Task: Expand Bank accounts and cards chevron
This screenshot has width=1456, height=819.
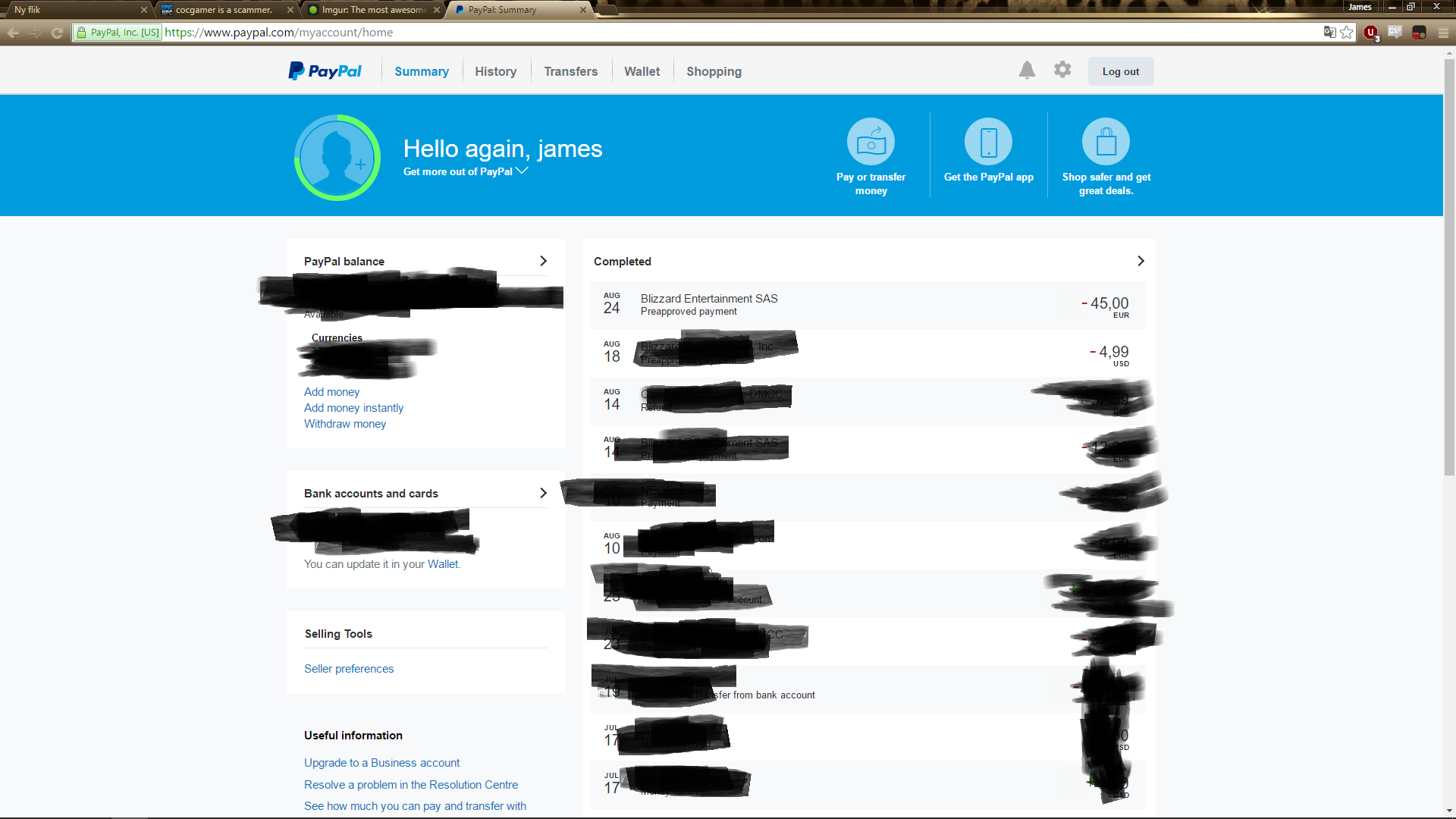Action: point(543,493)
